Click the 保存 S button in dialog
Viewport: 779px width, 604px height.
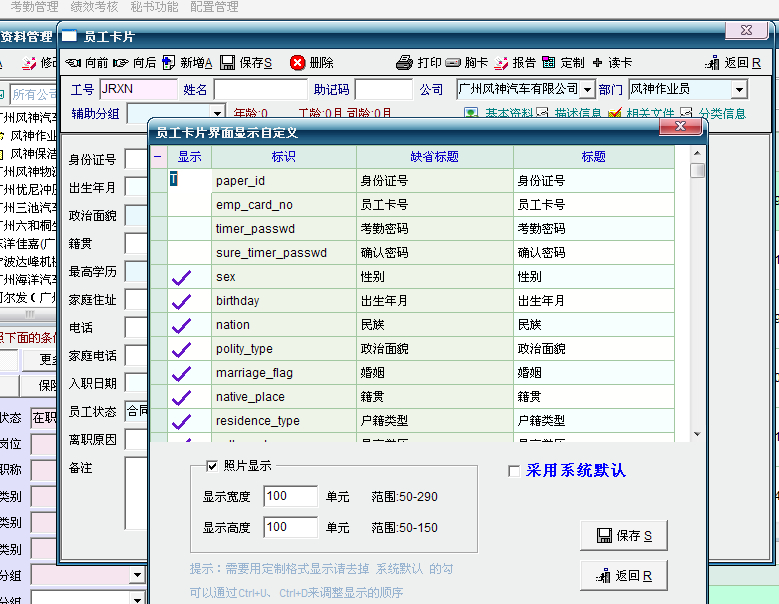[623, 536]
